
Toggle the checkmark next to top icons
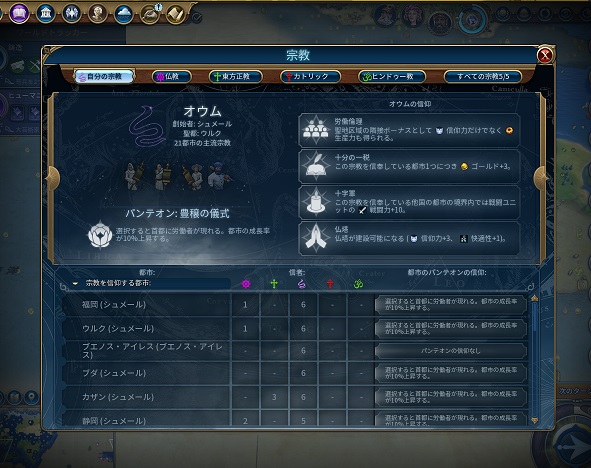click(197, 17)
